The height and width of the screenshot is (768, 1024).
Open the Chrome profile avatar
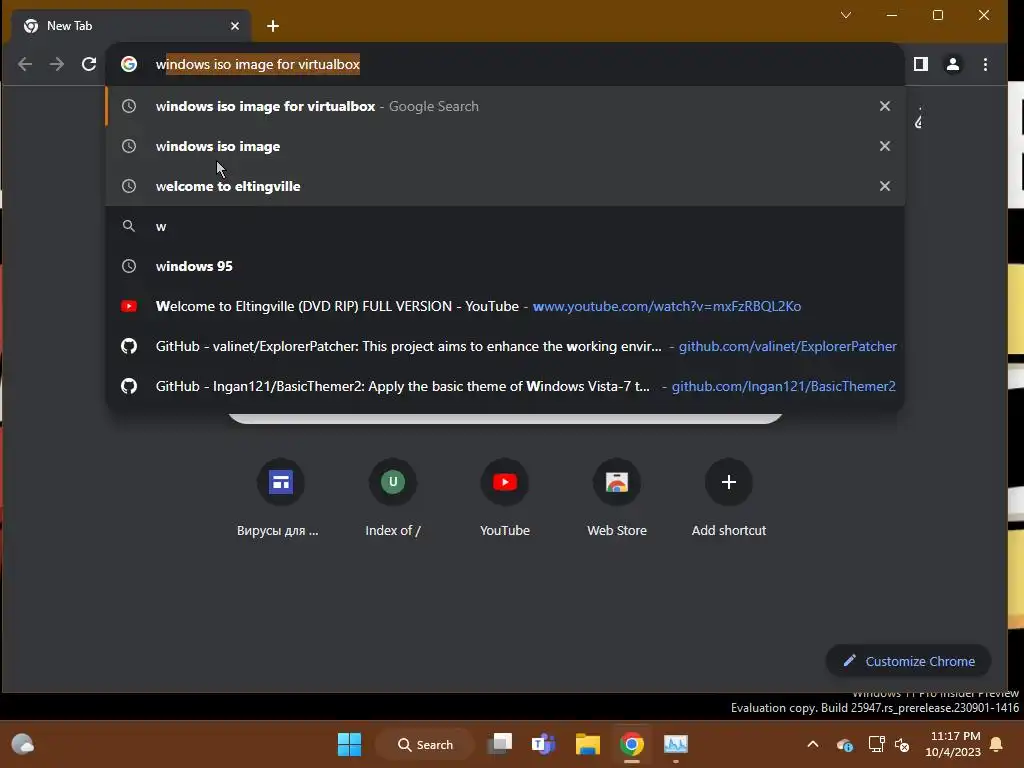(953, 64)
